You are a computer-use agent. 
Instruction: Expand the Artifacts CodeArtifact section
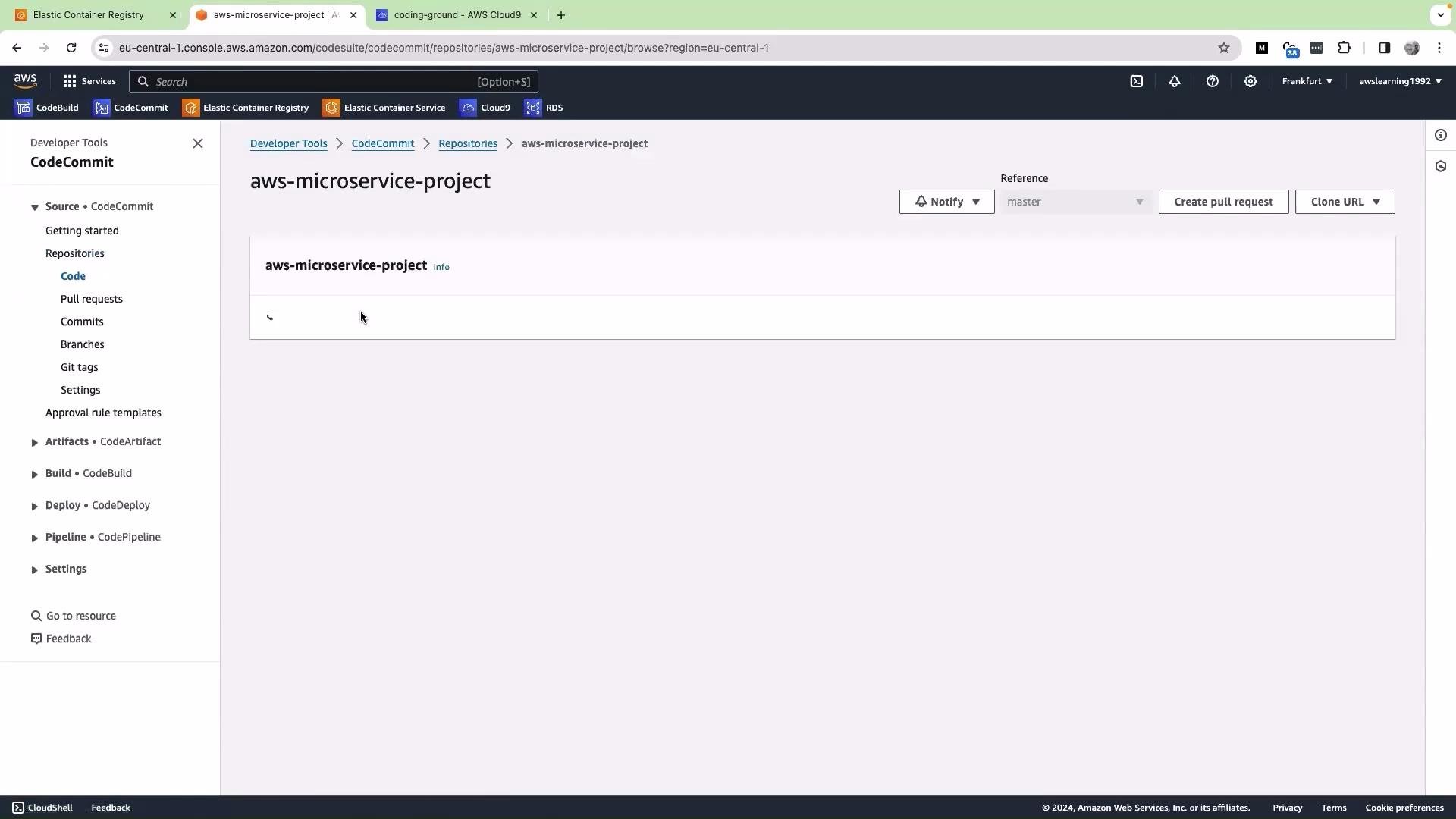click(x=34, y=442)
